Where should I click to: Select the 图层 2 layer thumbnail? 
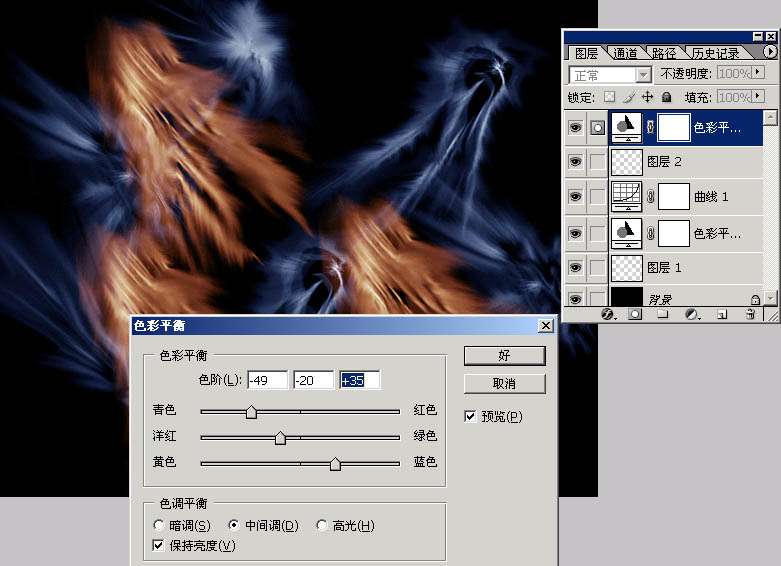point(627,161)
